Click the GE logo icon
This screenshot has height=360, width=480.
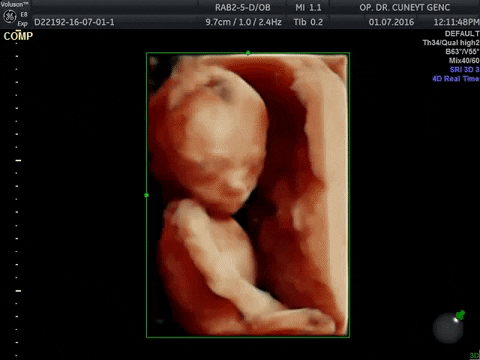9,17
